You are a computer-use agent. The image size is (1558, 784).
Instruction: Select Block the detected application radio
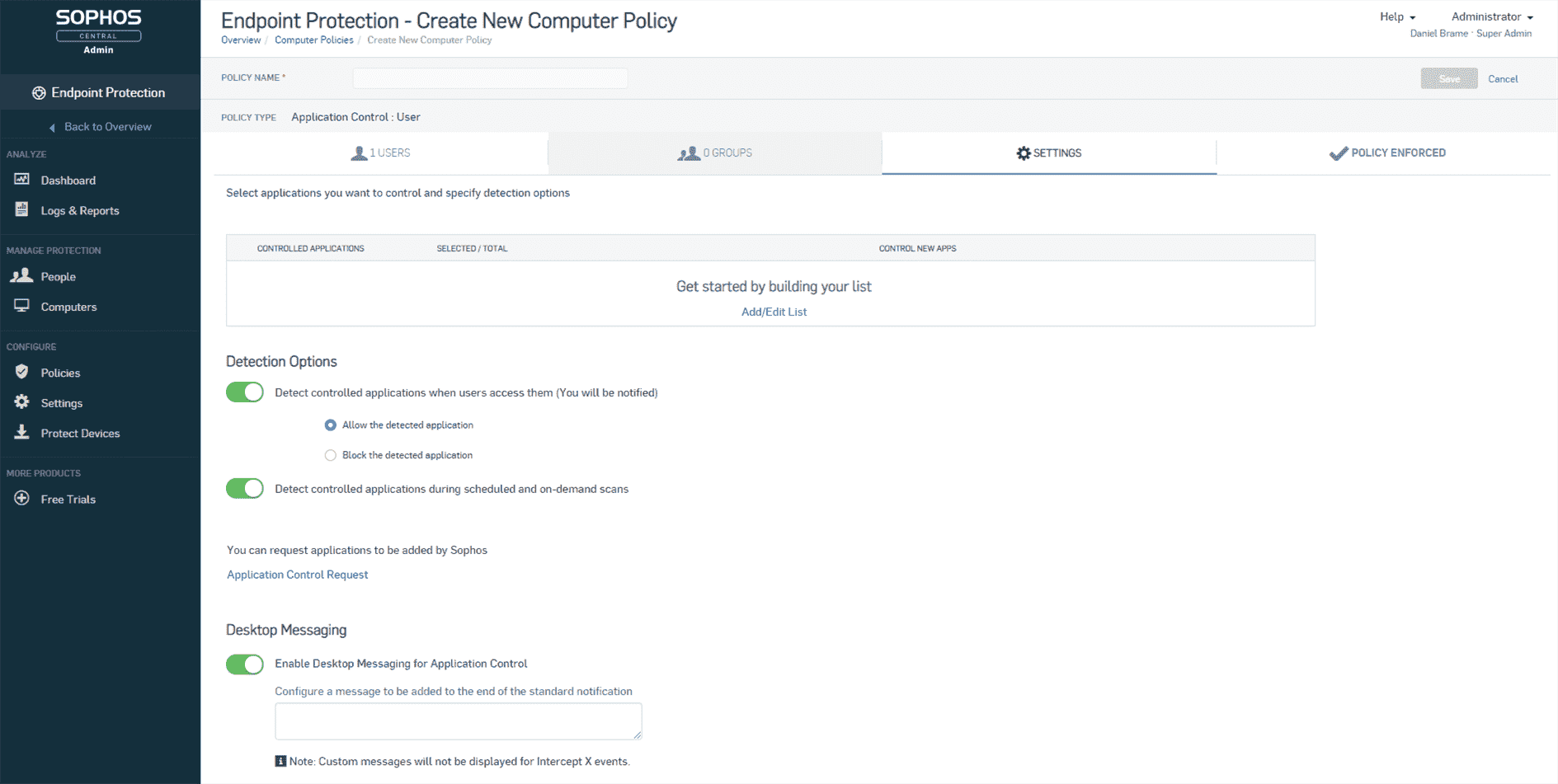pos(331,455)
